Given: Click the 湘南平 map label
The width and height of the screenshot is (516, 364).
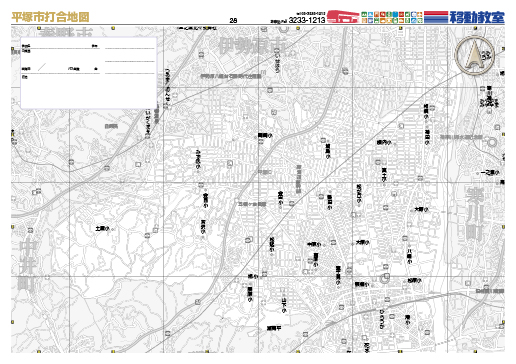Looking at the screenshot, I should [x=274, y=328].
